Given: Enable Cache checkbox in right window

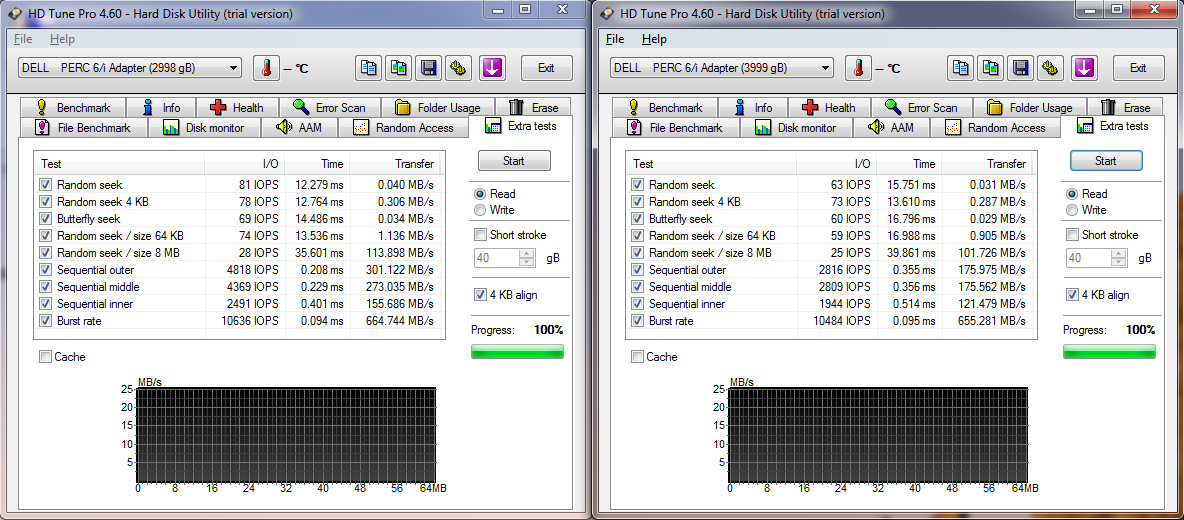Looking at the screenshot, I should click(637, 357).
